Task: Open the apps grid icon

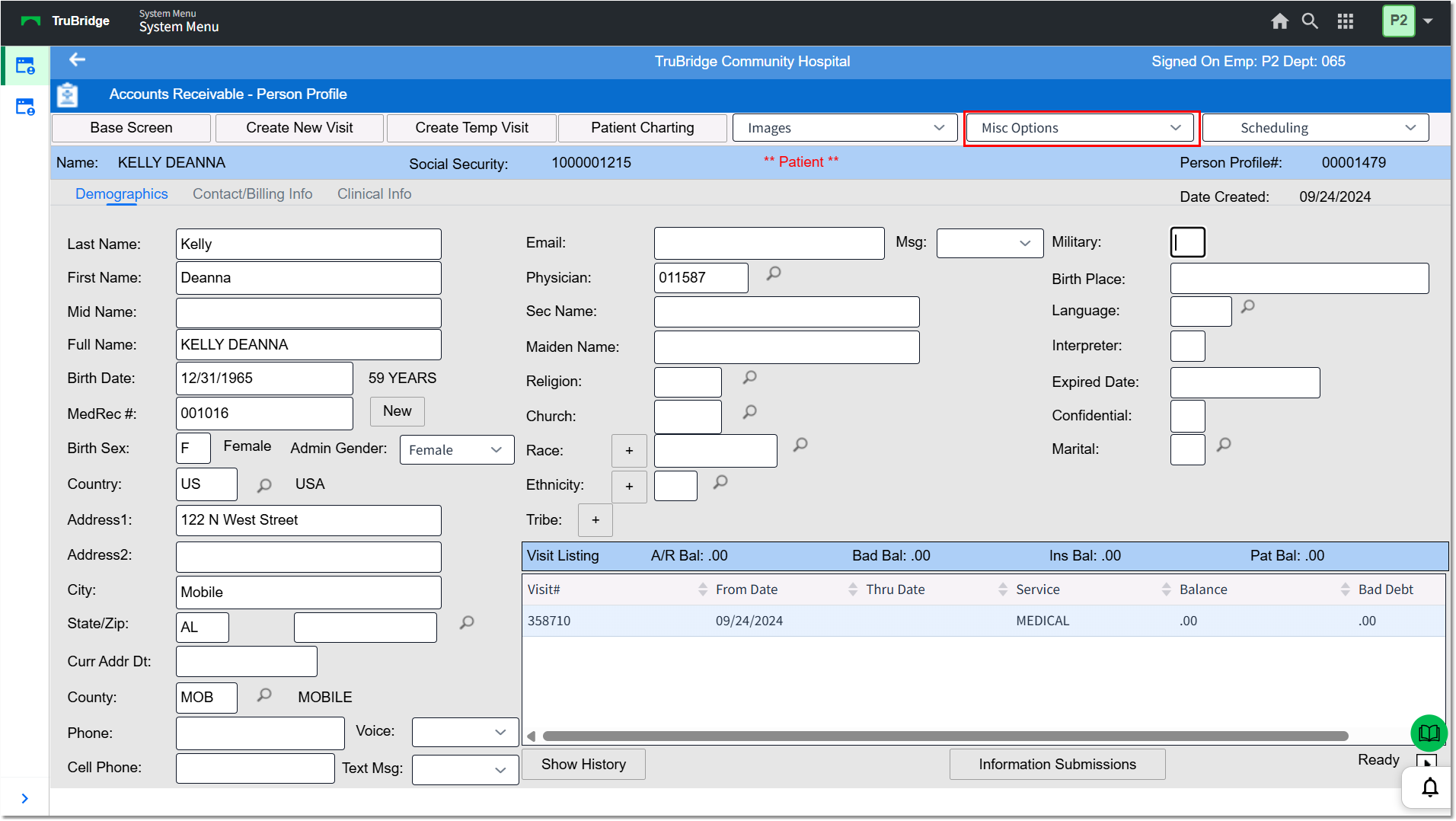Action: (x=1346, y=21)
